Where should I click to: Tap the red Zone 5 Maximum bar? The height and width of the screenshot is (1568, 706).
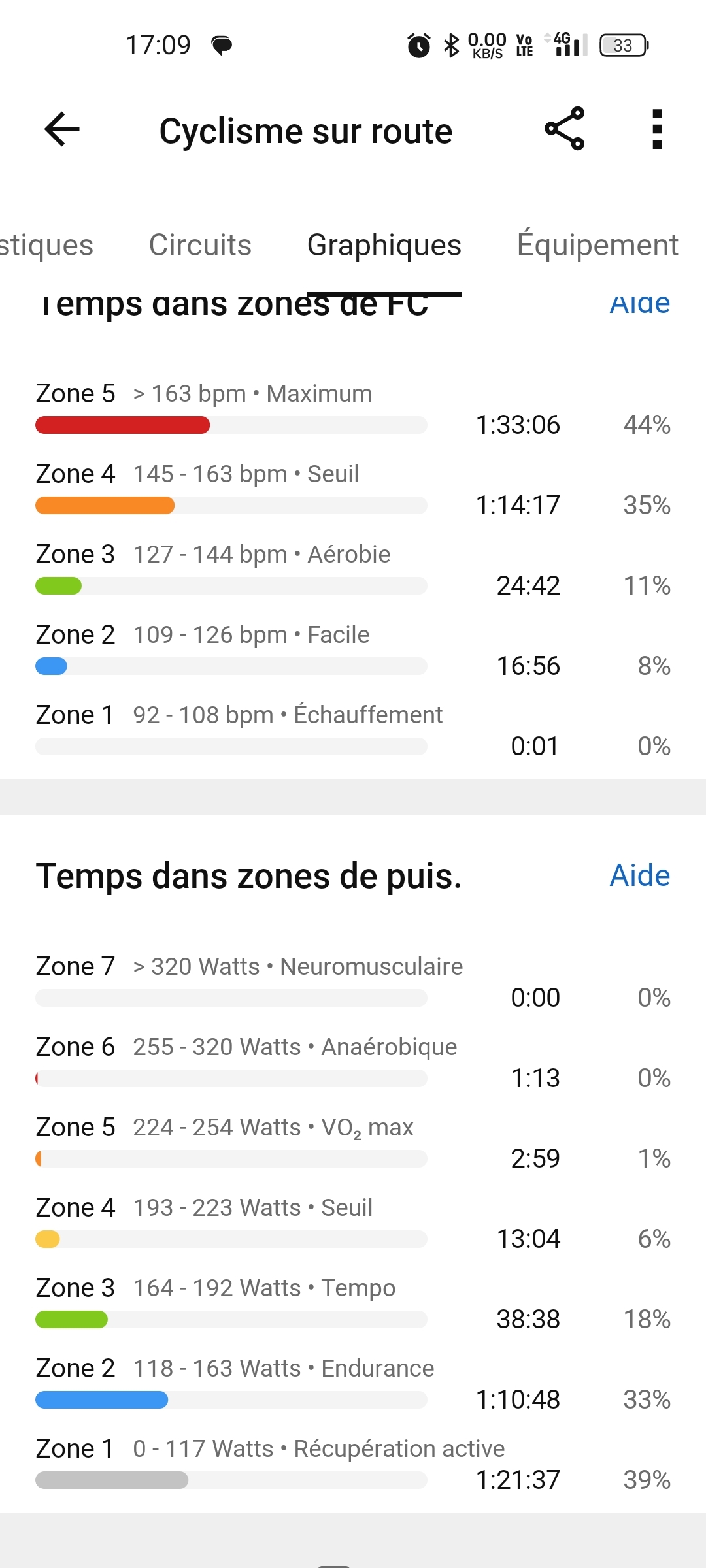pos(123,425)
